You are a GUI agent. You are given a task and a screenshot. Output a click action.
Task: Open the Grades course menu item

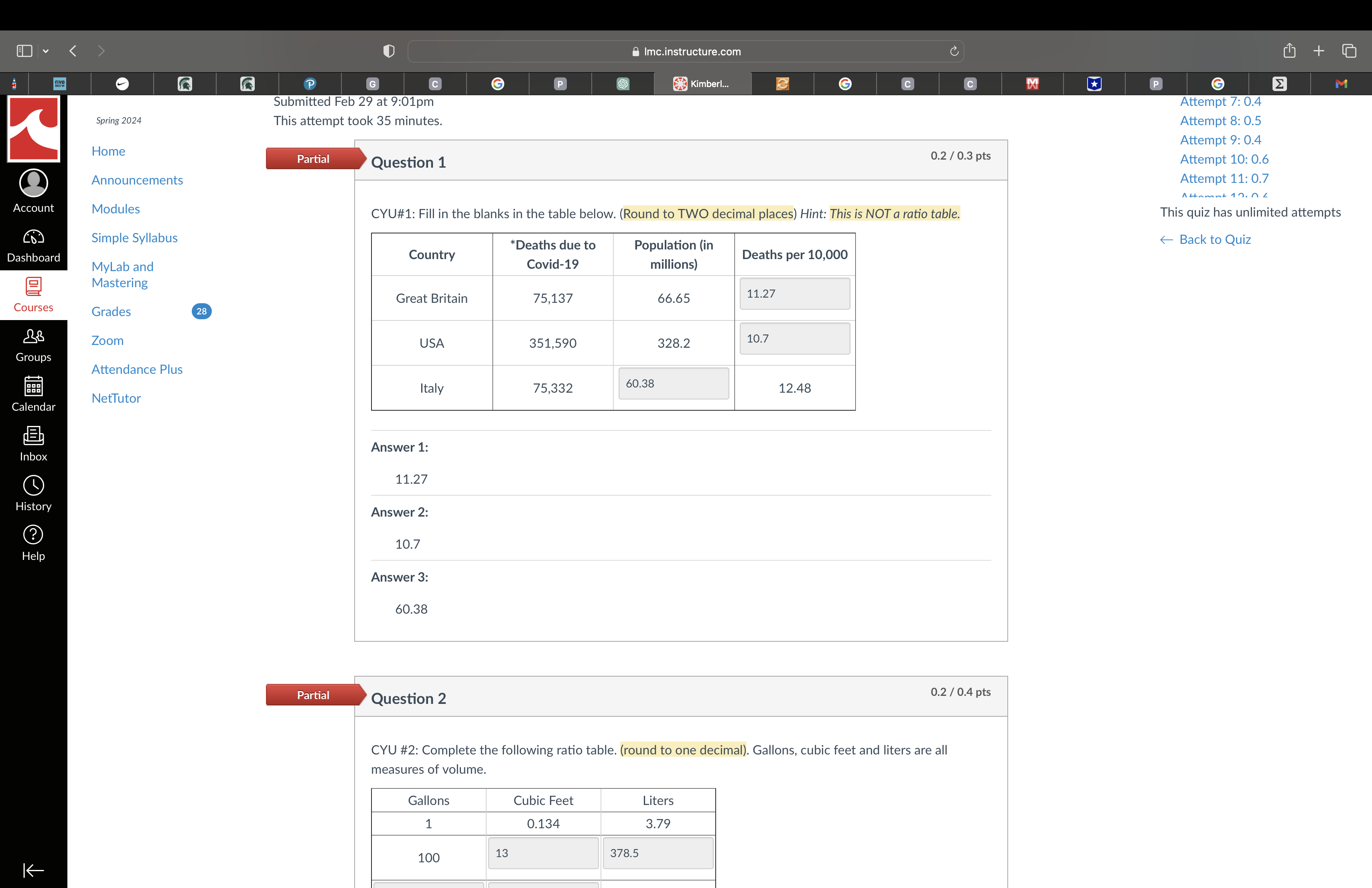pyautogui.click(x=111, y=312)
